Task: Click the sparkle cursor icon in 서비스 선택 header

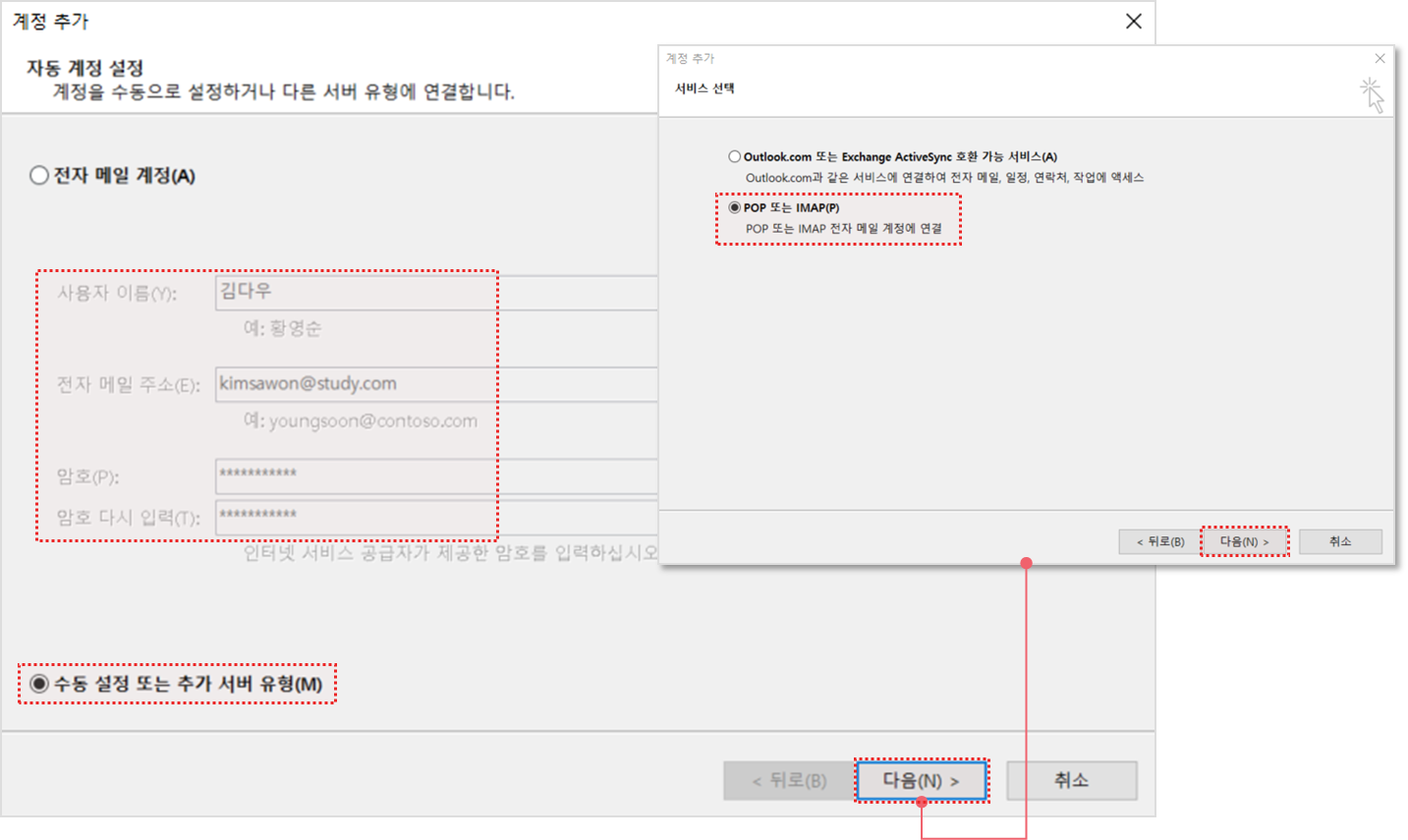Action: tap(1372, 94)
